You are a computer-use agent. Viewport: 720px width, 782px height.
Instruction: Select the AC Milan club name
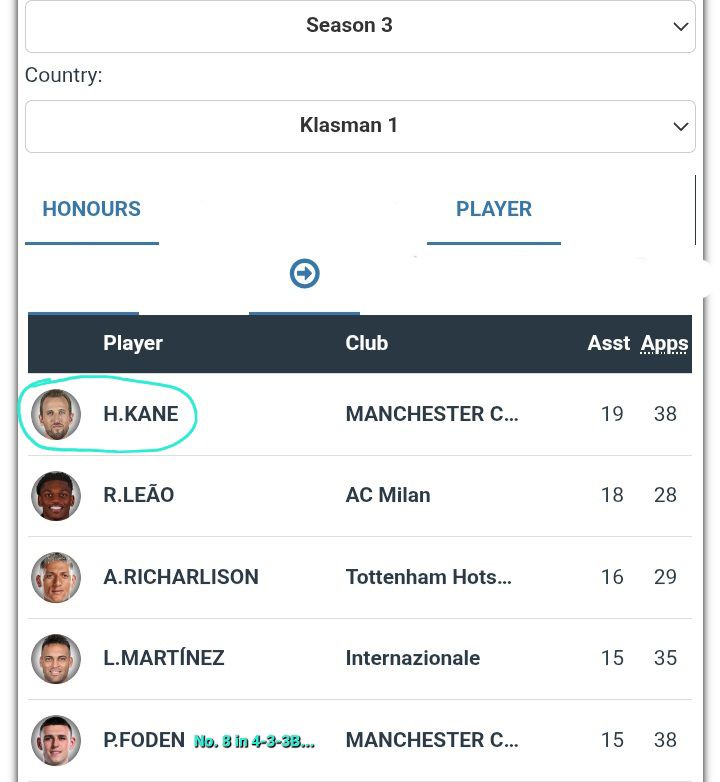(x=388, y=495)
